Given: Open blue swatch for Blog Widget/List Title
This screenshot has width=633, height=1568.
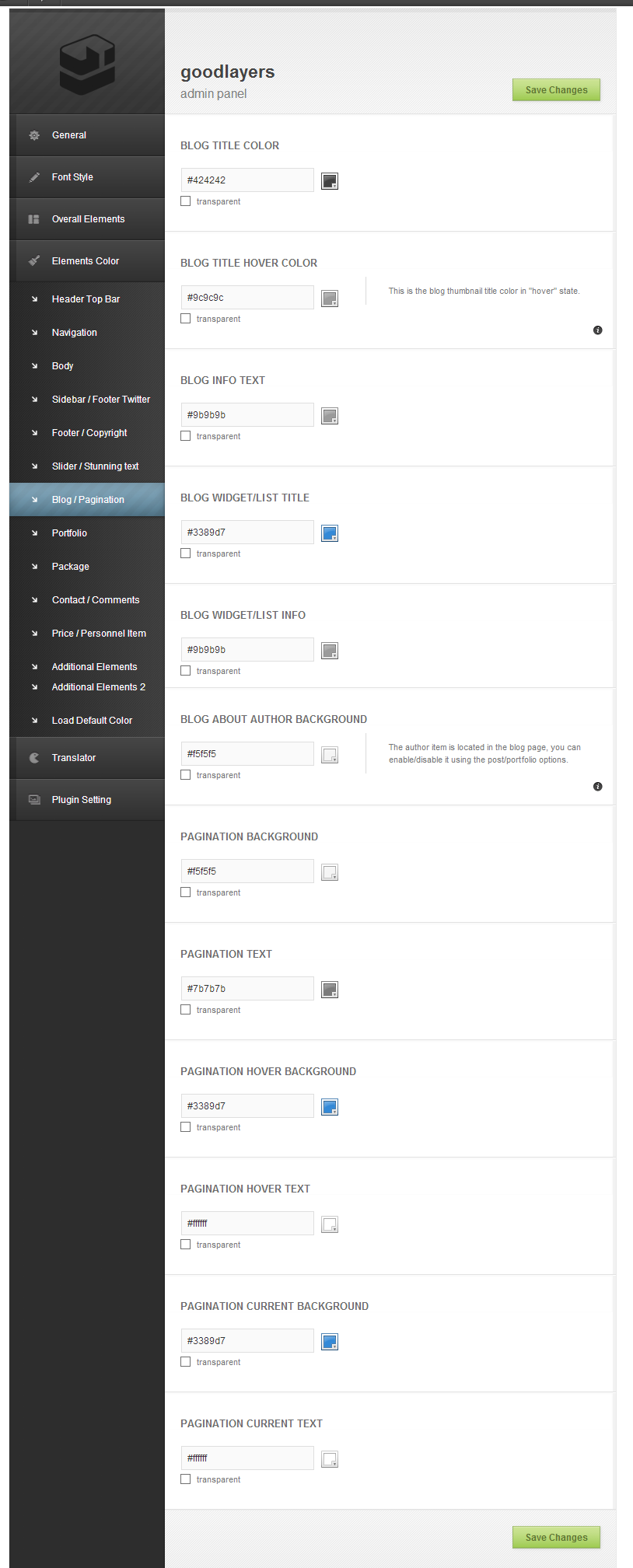Looking at the screenshot, I should point(330,533).
